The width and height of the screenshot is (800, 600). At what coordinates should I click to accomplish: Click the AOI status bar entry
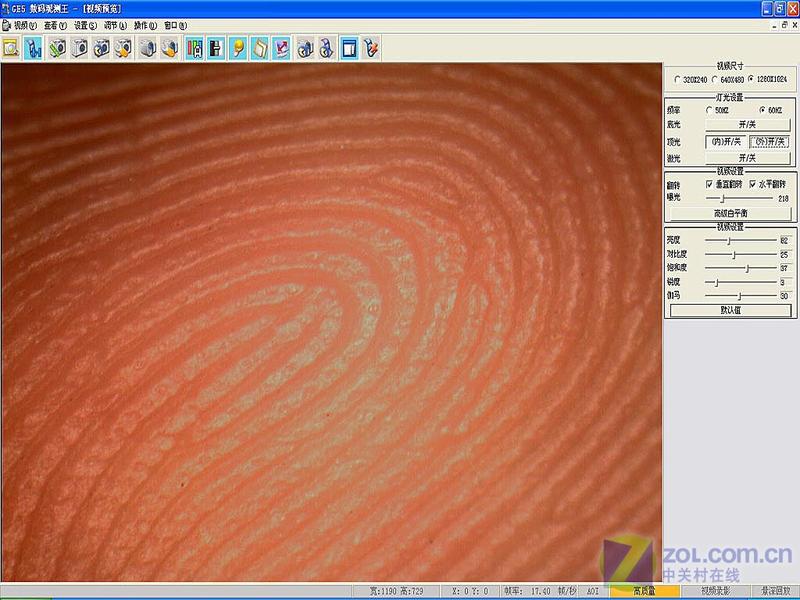click(x=593, y=591)
